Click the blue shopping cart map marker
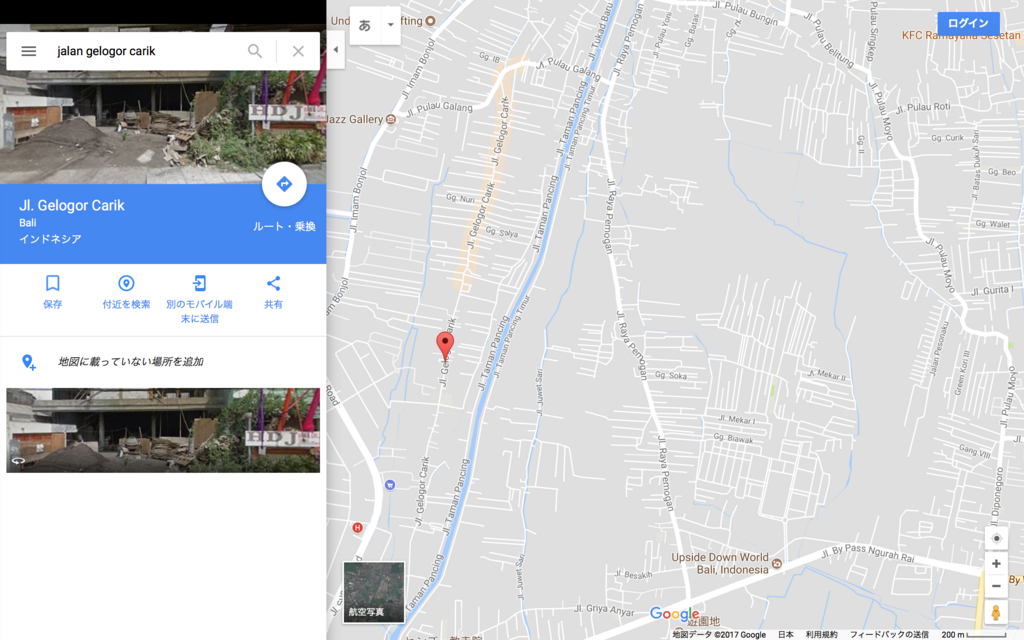The image size is (1024, 640). [x=390, y=485]
